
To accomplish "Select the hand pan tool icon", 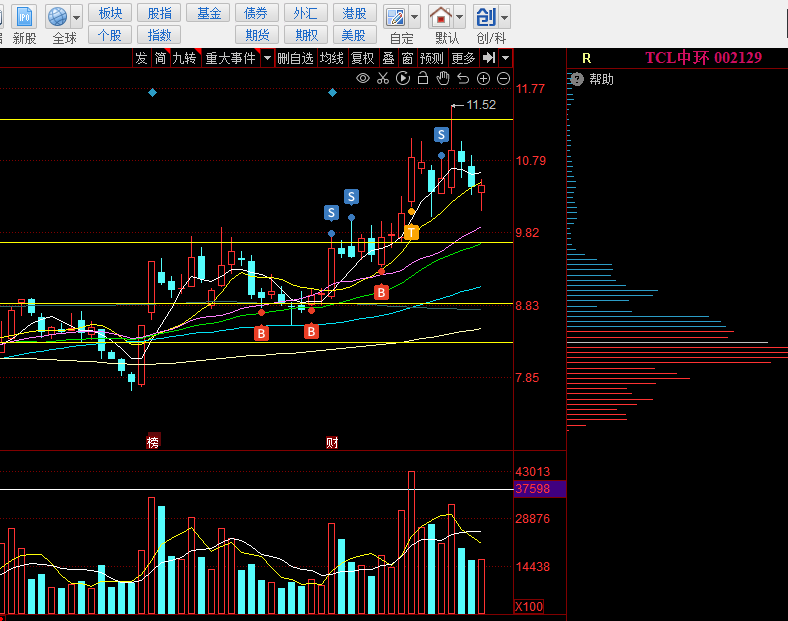I will pos(443,78).
